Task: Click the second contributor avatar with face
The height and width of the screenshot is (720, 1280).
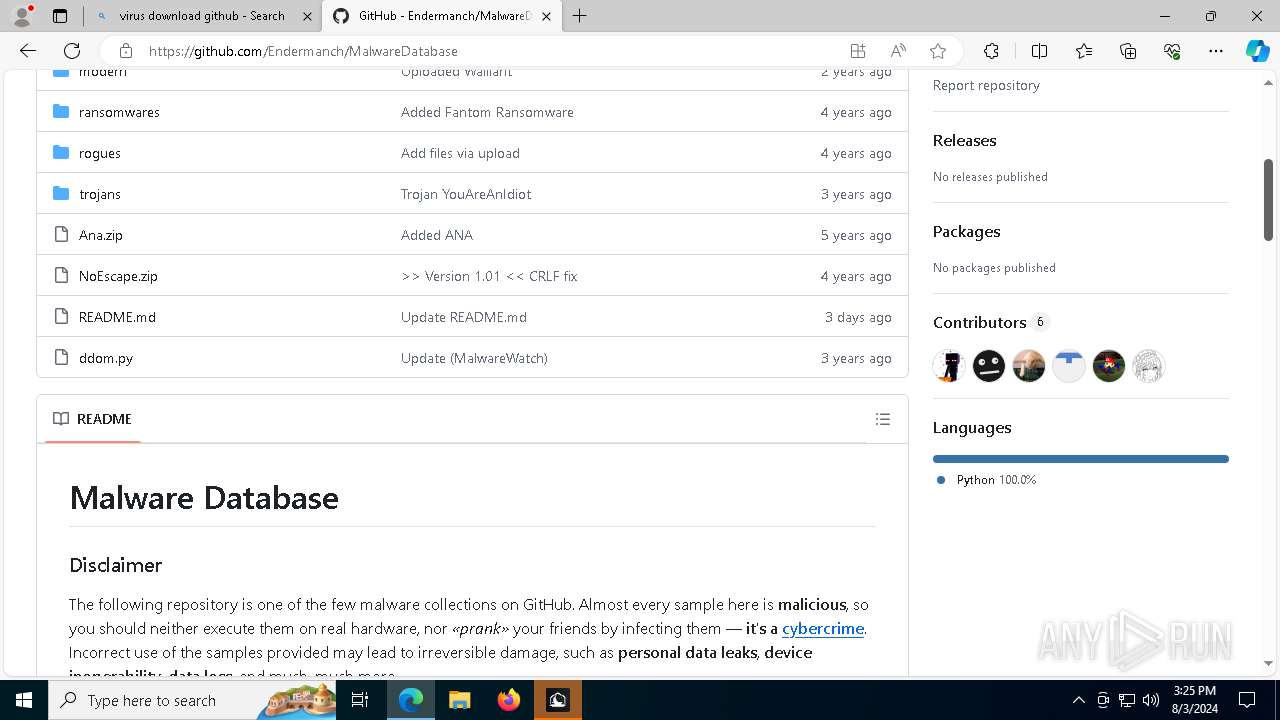Action: pyautogui.click(x=989, y=366)
